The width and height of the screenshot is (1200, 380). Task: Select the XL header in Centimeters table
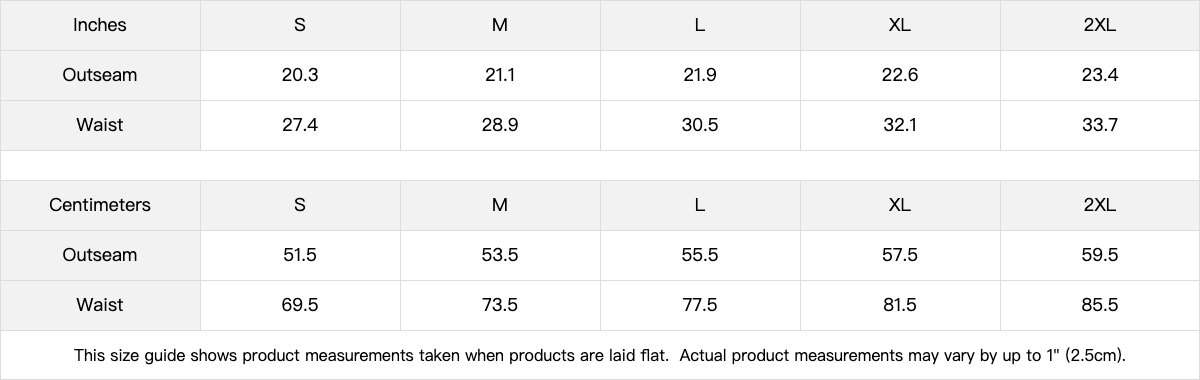[900, 205]
